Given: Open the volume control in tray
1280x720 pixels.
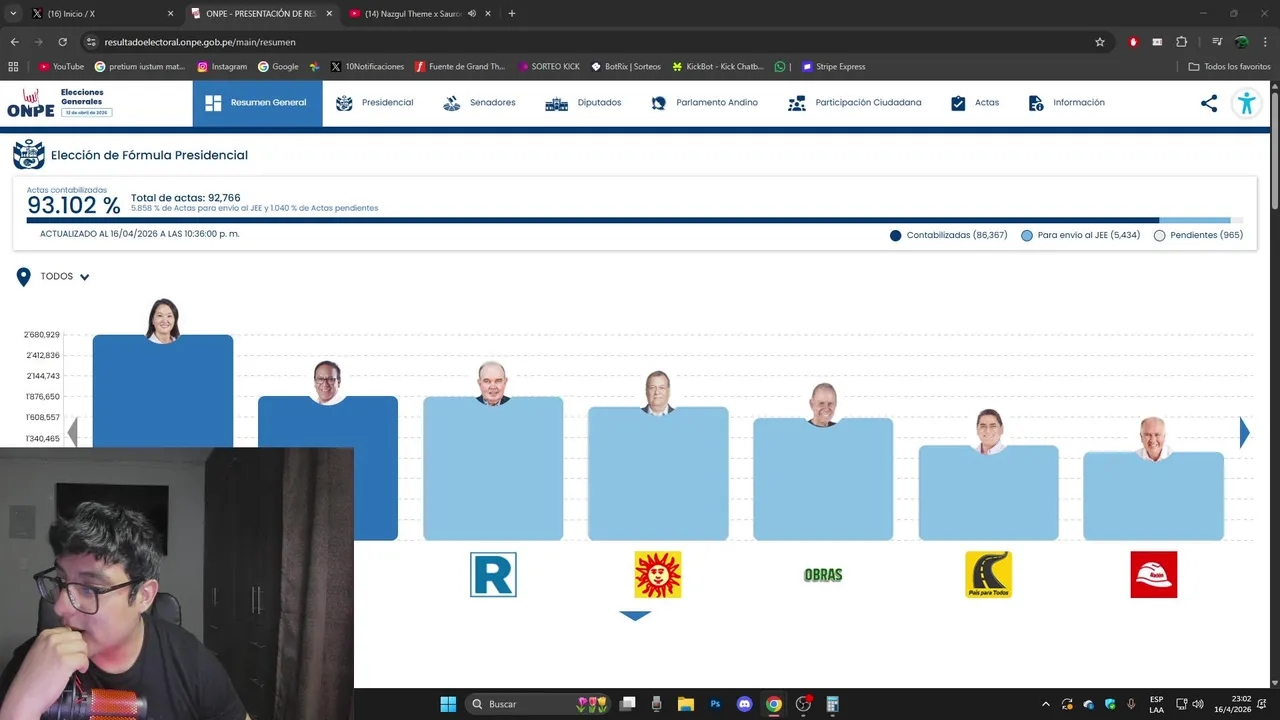Looking at the screenshot, I should point(1198,704).
